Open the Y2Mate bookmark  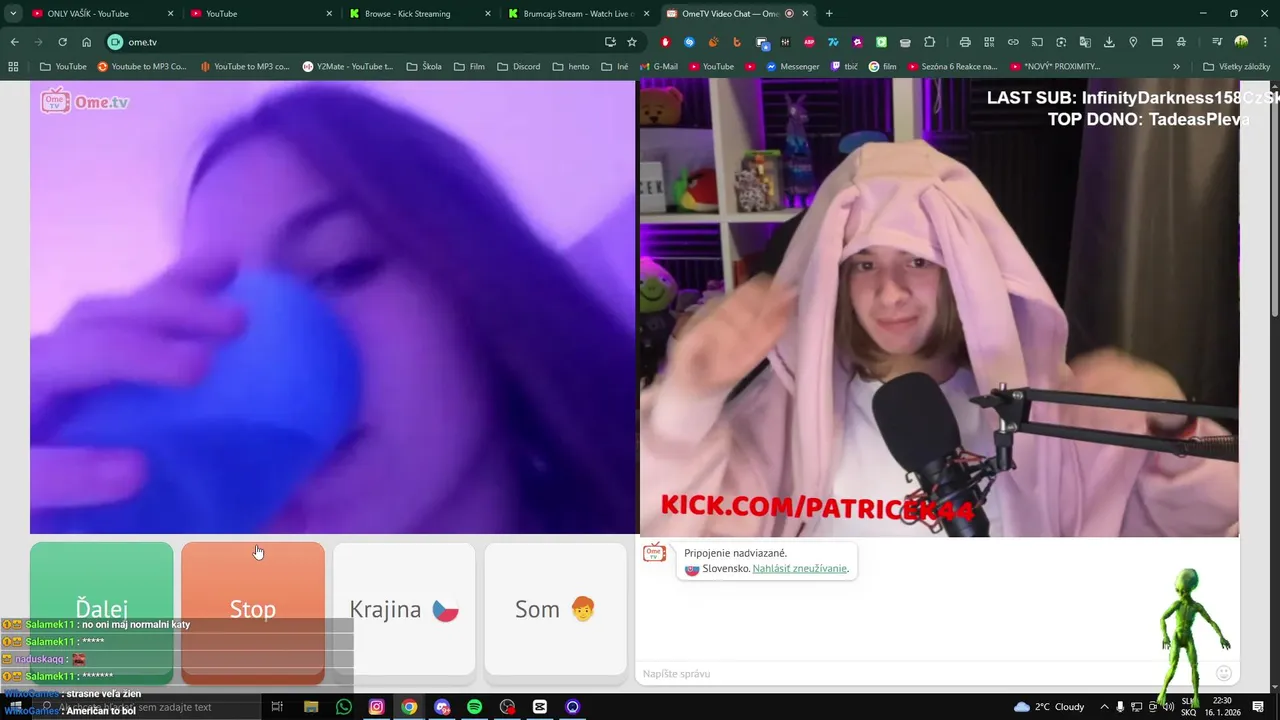pos(347,67)
